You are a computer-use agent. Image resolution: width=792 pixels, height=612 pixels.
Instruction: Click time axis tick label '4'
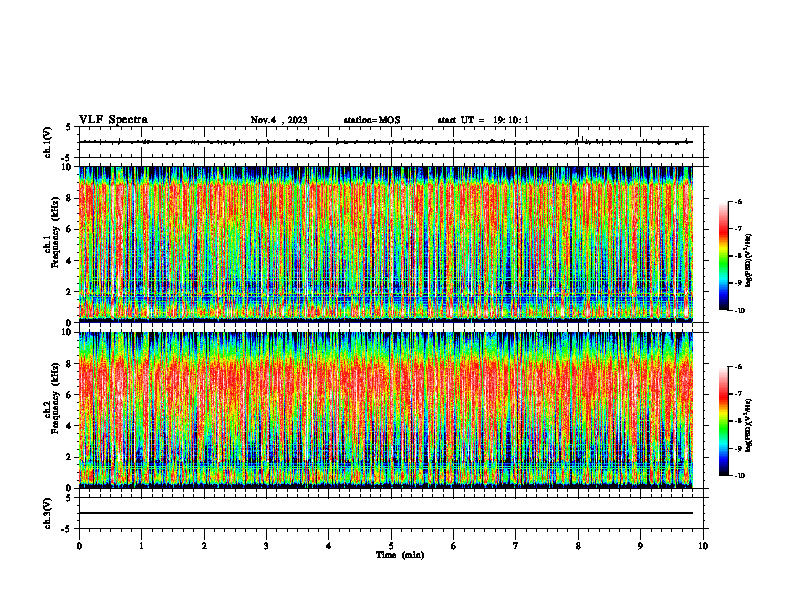coord(329,546)
